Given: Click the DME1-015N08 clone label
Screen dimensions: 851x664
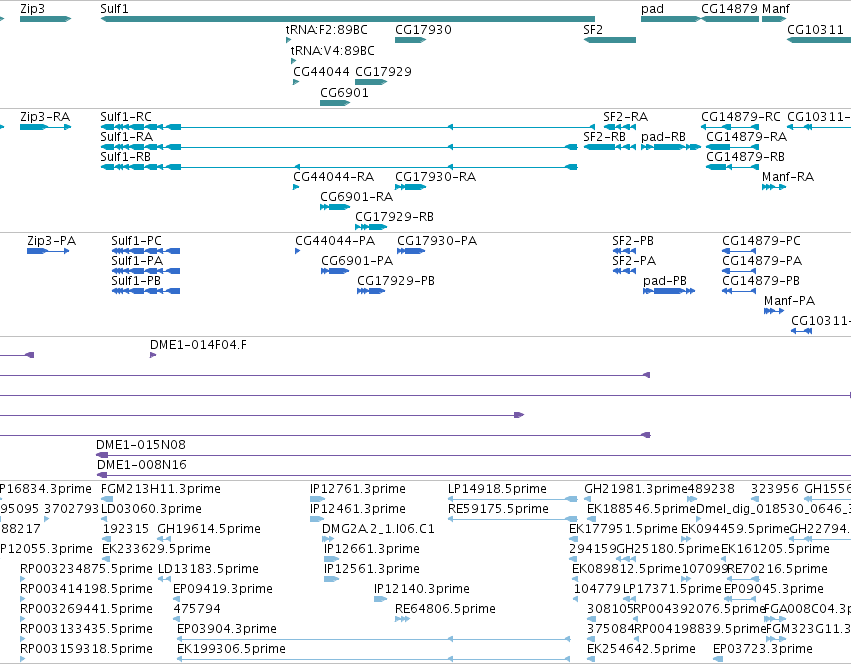Looking at the screenshot, I should tap(141, 445).
